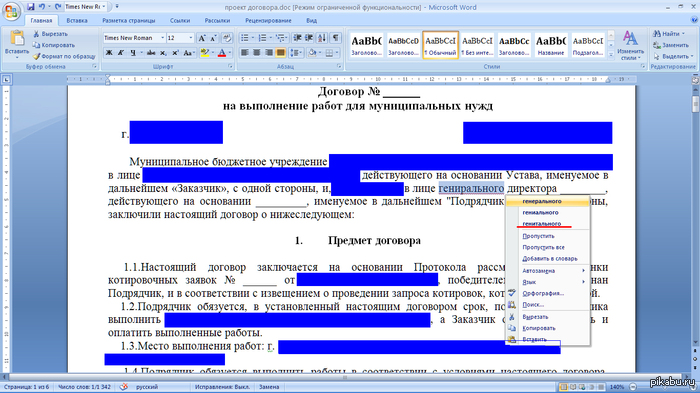Switch to the Рецензирование tab
The width and height of the screenshot is (700, 393).
point(268,21)
